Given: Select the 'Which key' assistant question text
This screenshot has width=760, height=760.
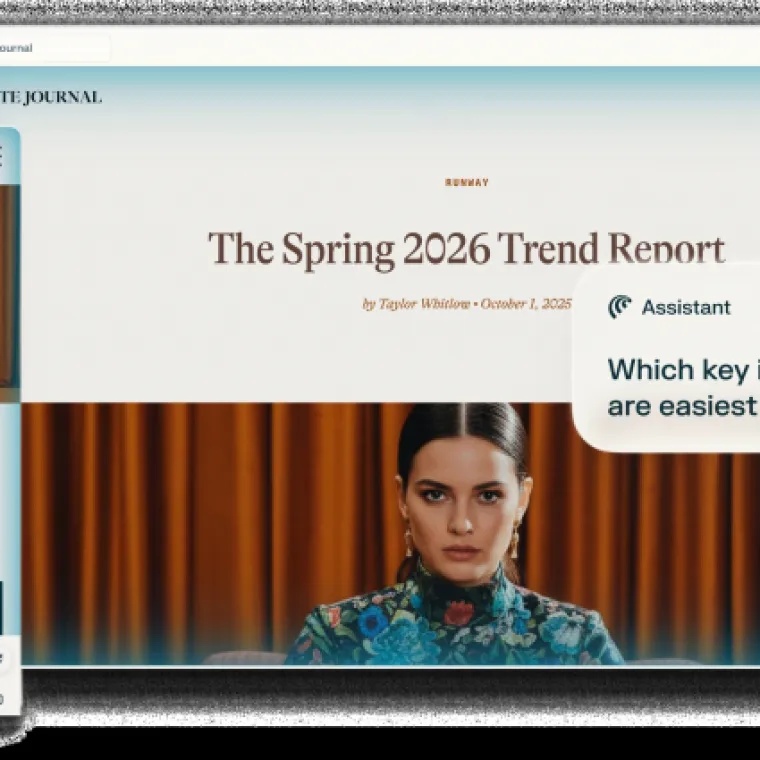Looking at the screenshot, I should coord(678,370).
